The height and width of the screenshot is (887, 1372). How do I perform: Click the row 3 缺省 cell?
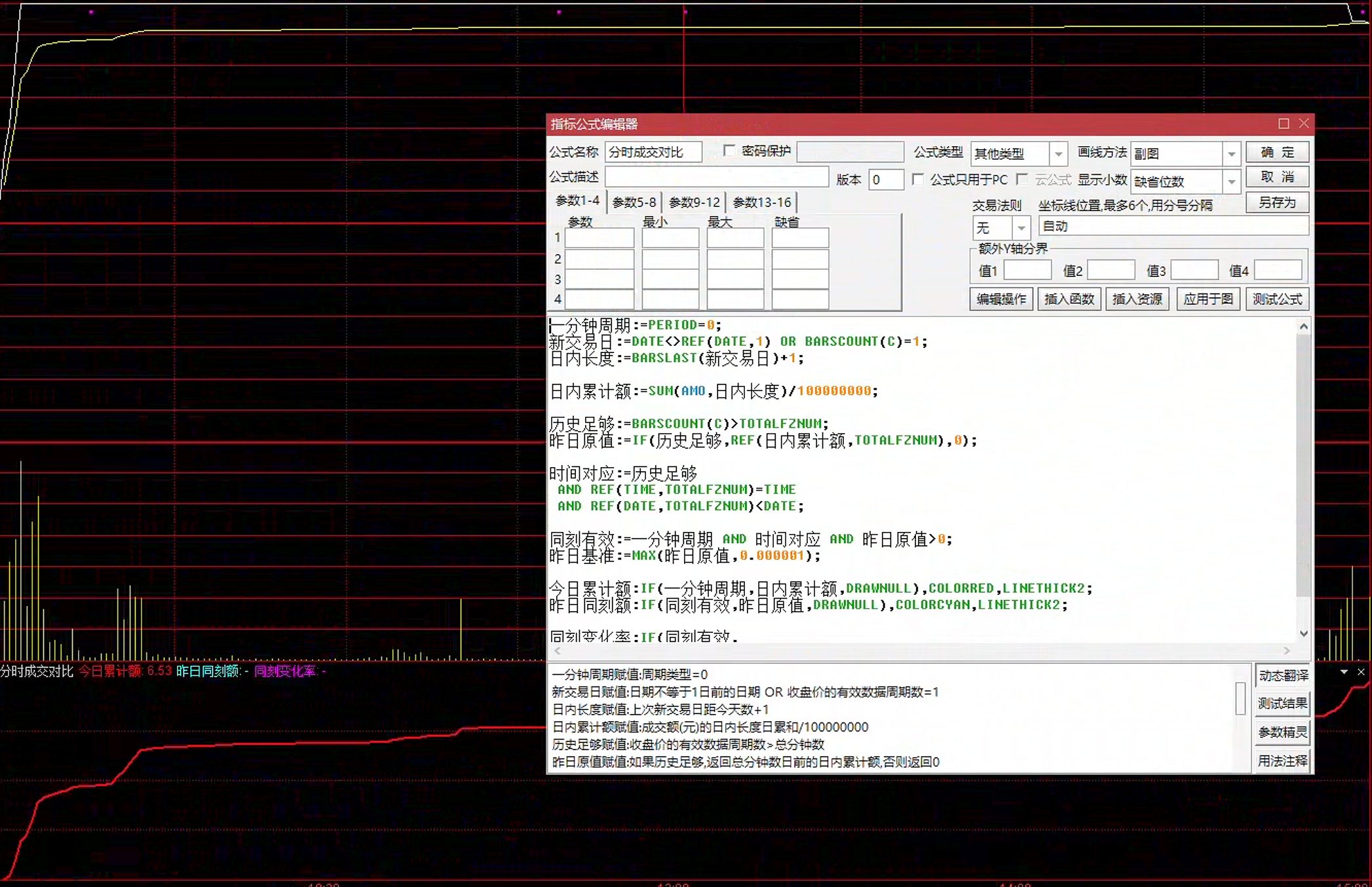click(x=800, y=279)
